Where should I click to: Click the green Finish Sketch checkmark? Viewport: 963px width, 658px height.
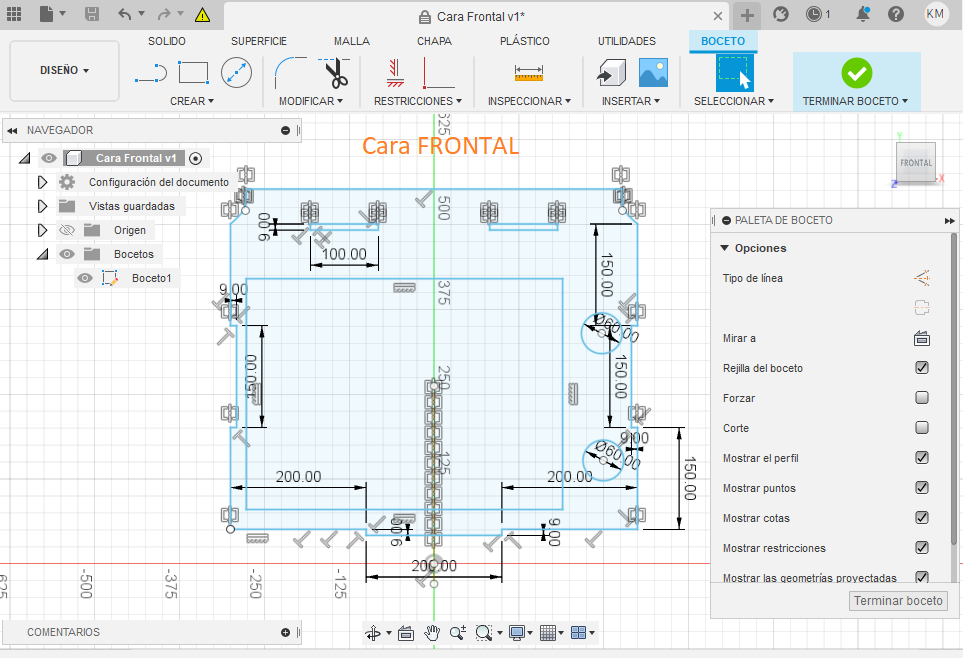coord(857,73)
